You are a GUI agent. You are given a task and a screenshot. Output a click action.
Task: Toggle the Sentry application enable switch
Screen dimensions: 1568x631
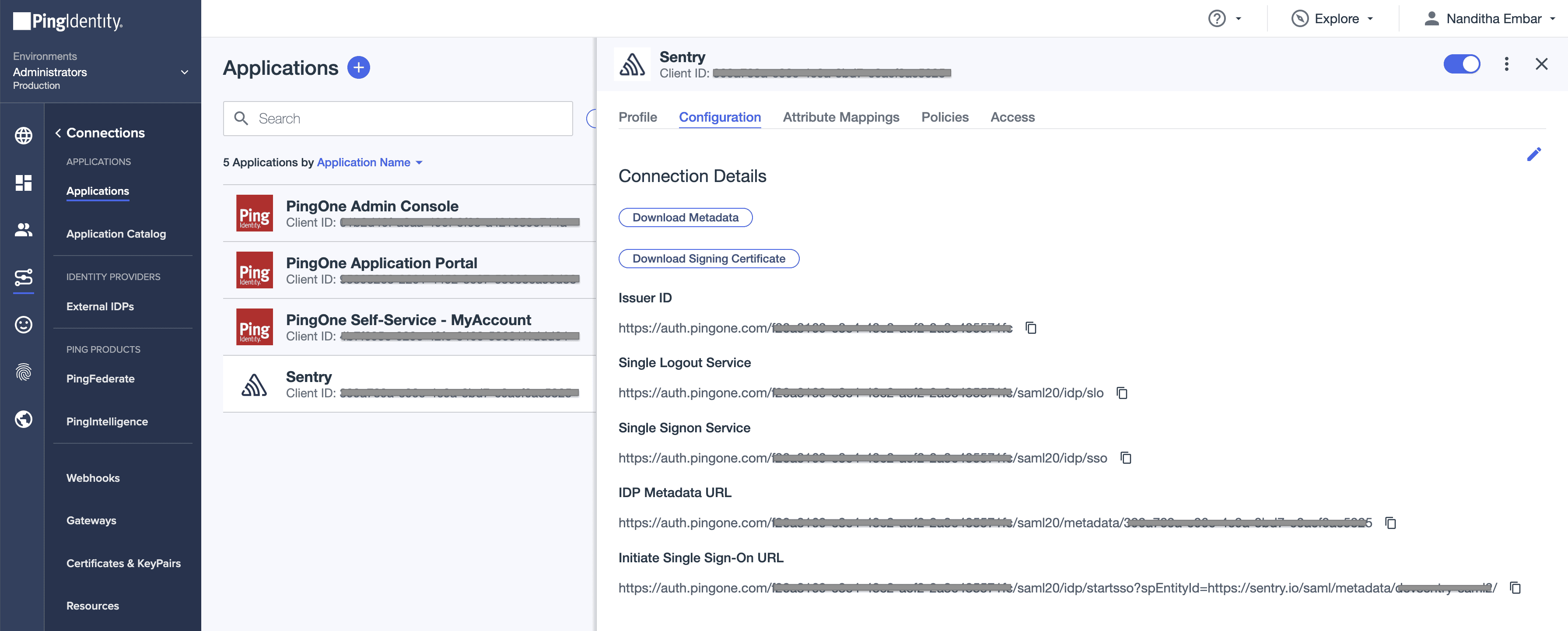pos(1462,63)
